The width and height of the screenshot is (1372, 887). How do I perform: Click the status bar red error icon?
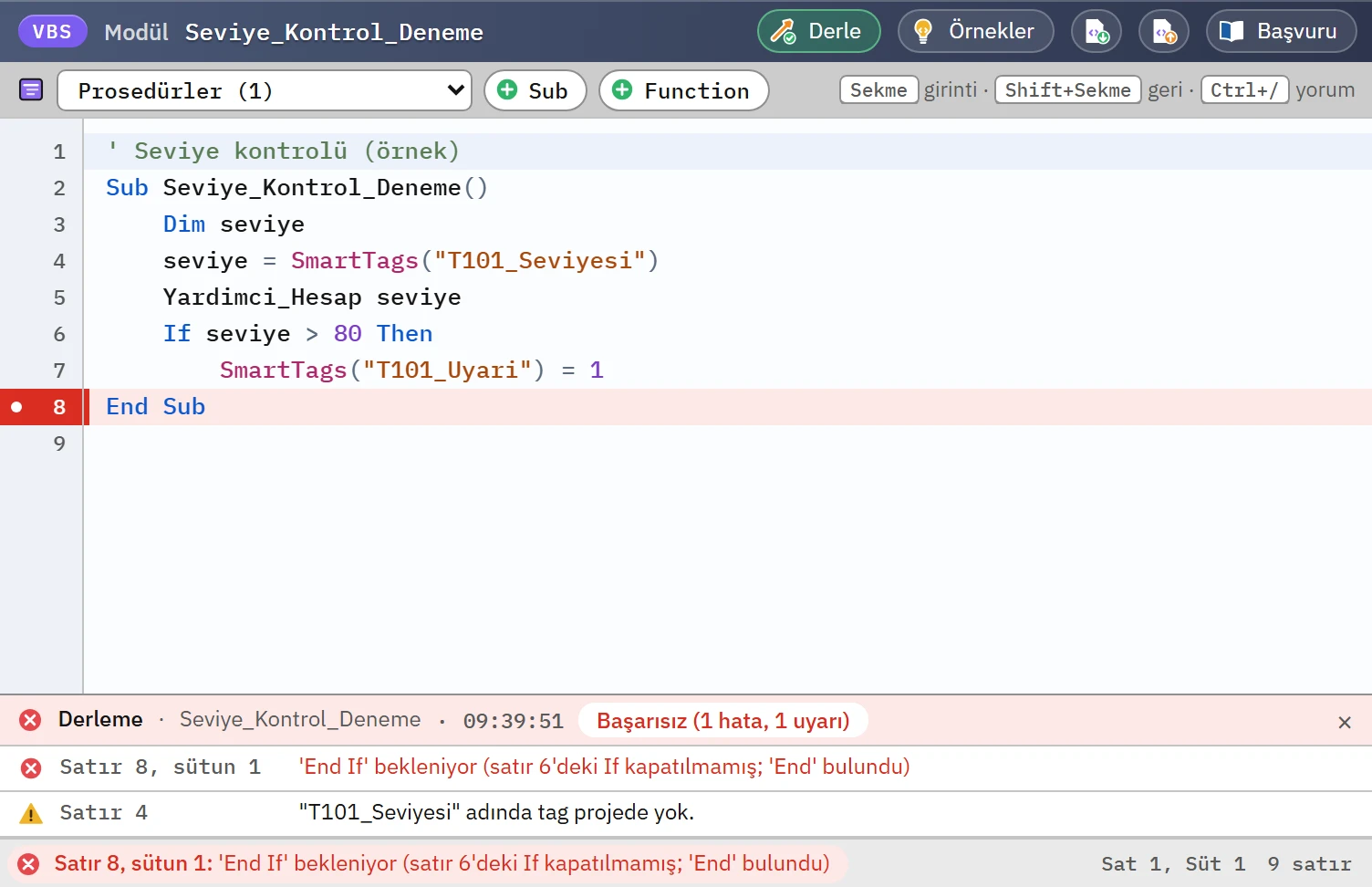click(28, 864)
